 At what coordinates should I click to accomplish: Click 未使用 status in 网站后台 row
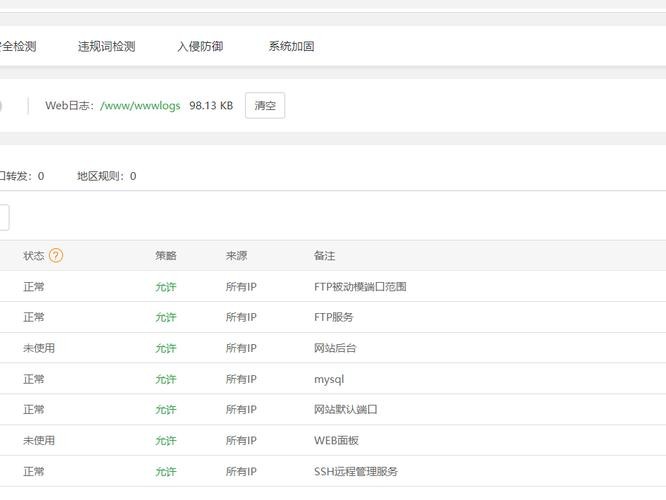pyautogui.click(x=39, y=348)
